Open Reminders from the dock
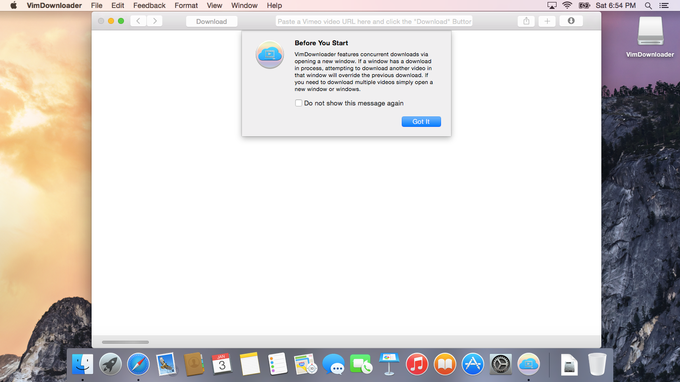This screenshot has width=680, height=382. (278, 364)
